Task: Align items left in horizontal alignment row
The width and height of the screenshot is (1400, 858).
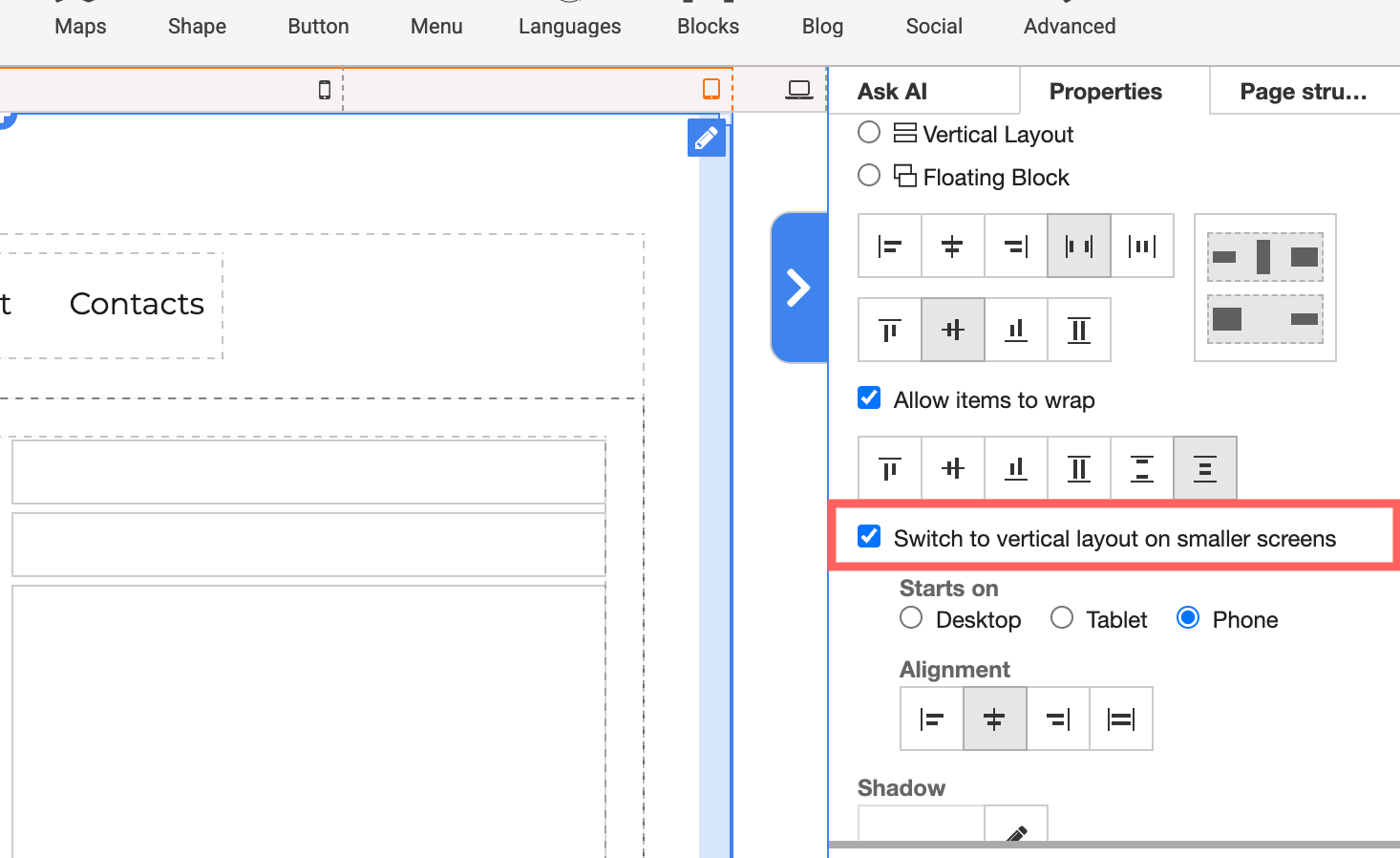Action: tap(890, 247)
